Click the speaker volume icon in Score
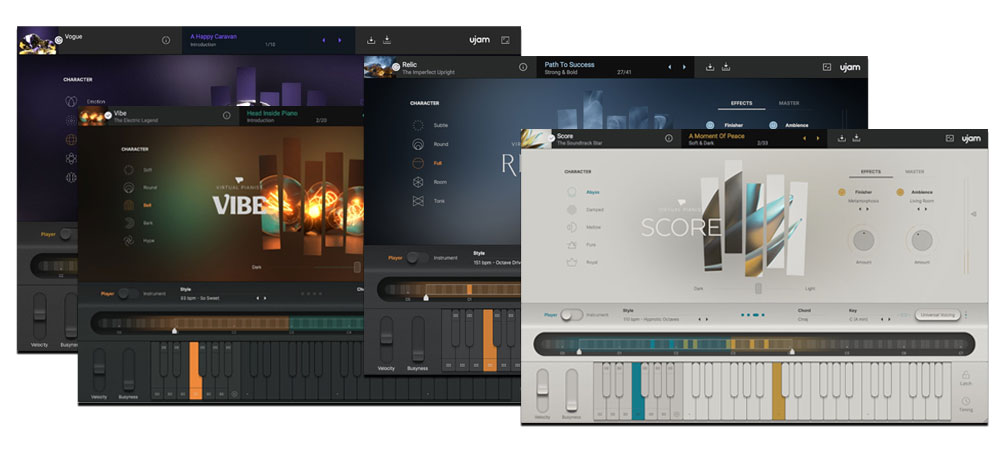 (x=973, y=214)
